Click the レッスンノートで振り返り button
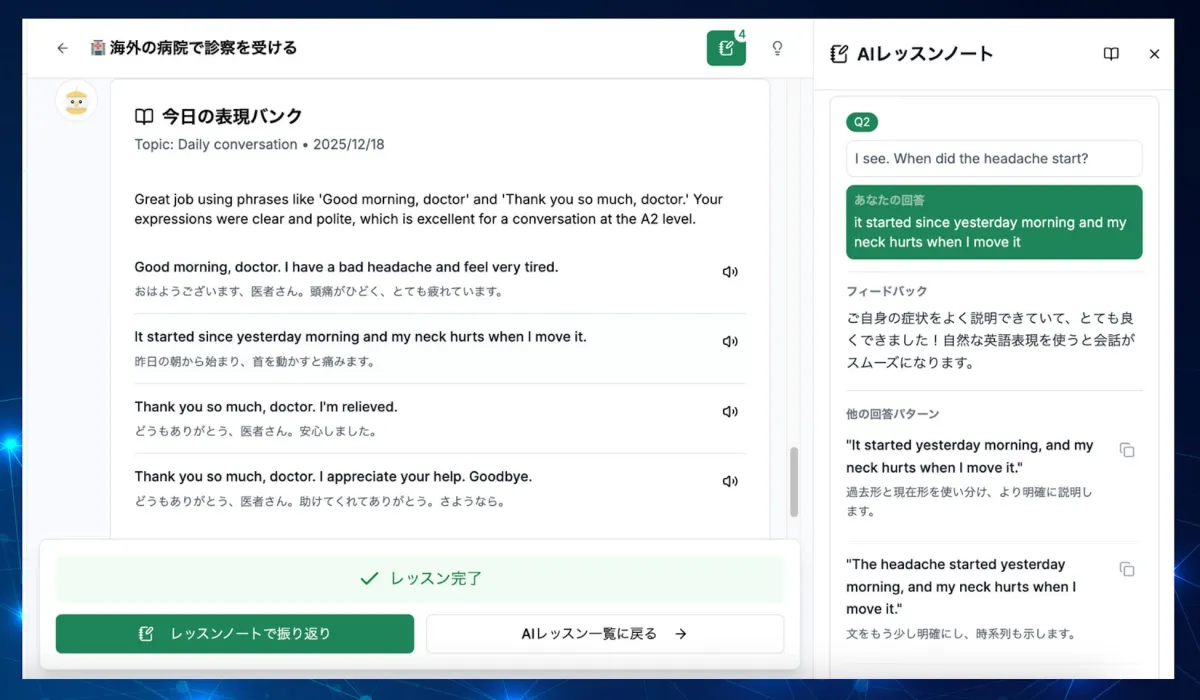This screenshot has width=1200, height=700. point(234,634)
